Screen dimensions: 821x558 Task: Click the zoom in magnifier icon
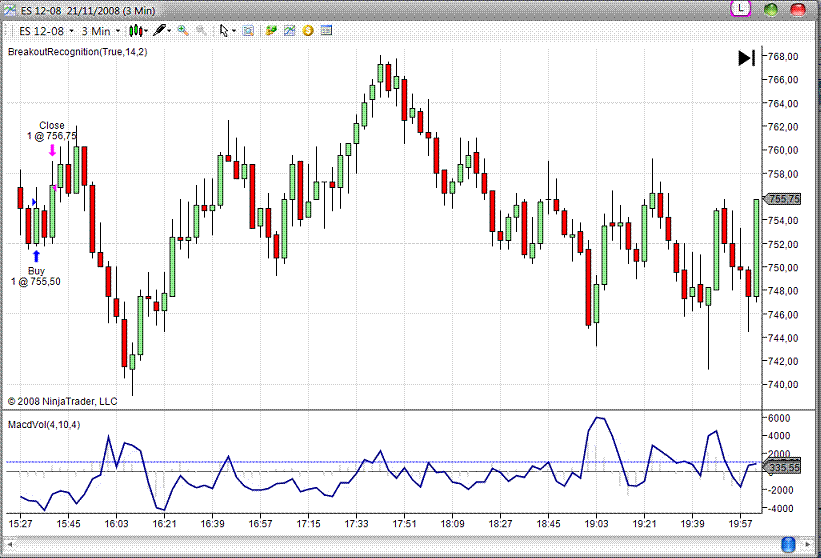tap(183, 31)
